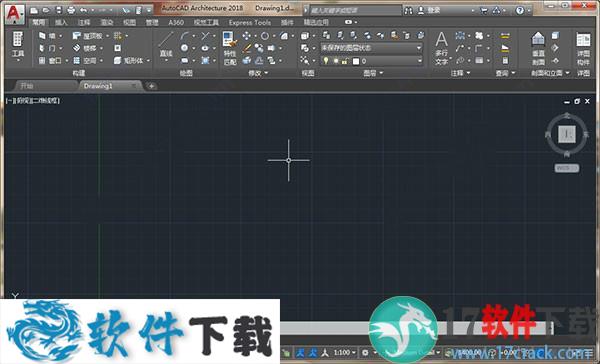Viewport: 600px width, 364px height.
Task: Select the 空间 space tool icon
Action: click(x=77, y=60)
